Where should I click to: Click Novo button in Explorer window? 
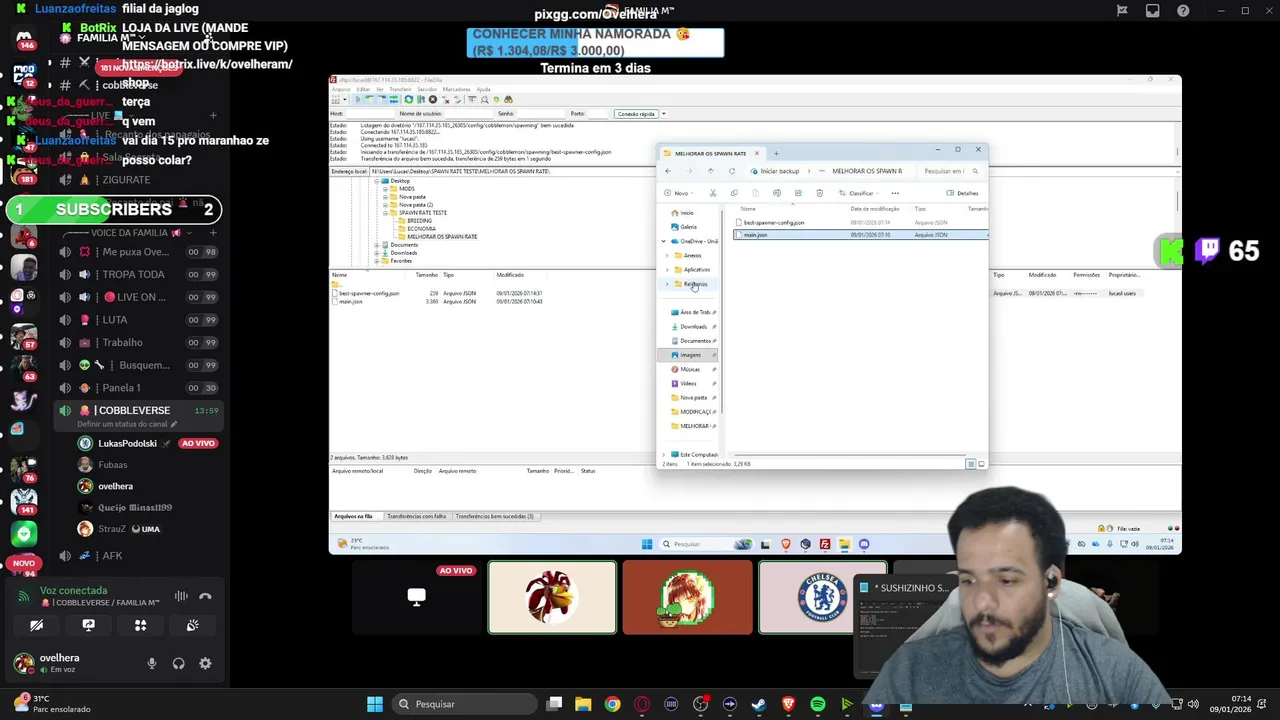pyautogui.click(x=679, y=193)
